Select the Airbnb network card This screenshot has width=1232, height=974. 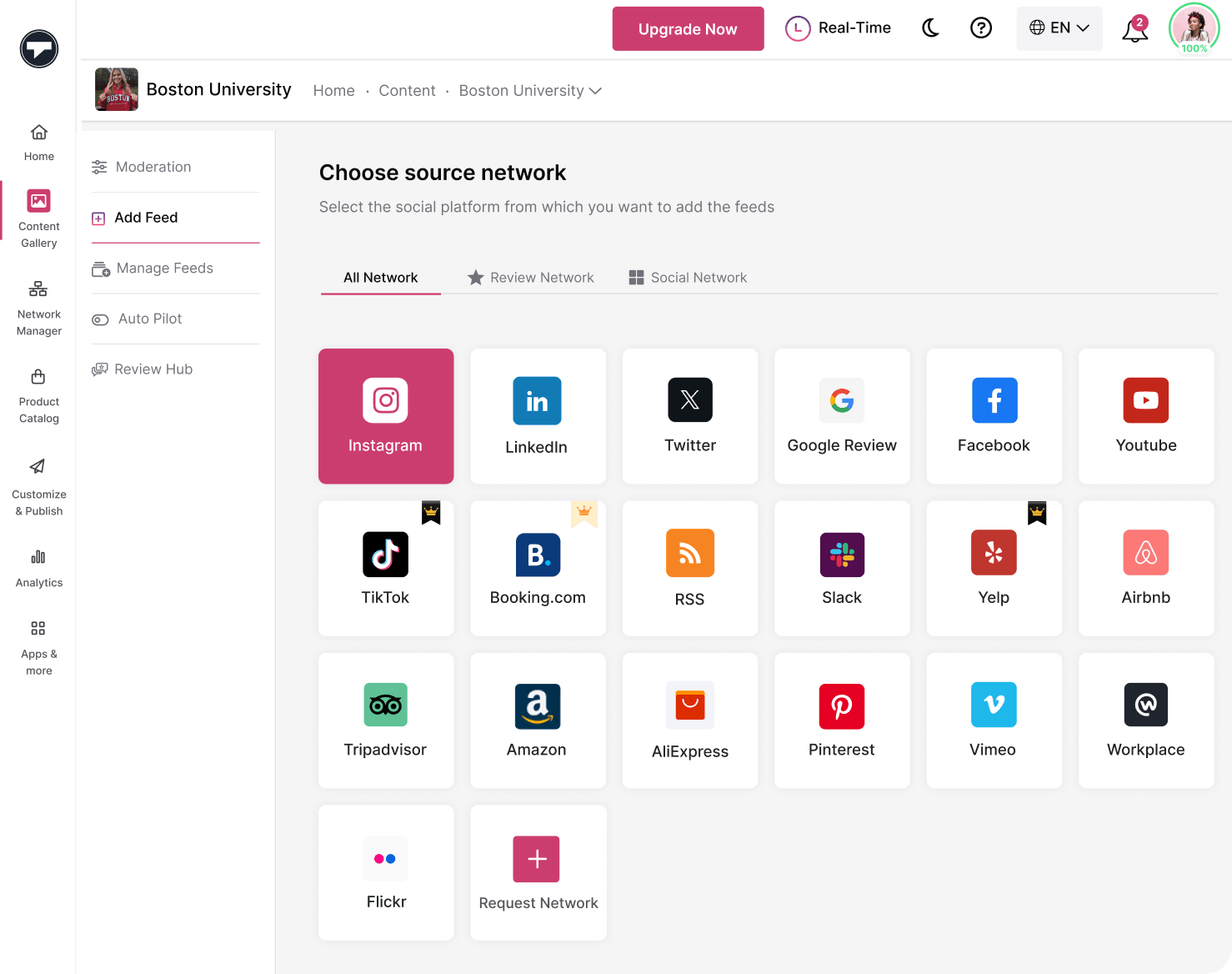tap(1146, 569)
